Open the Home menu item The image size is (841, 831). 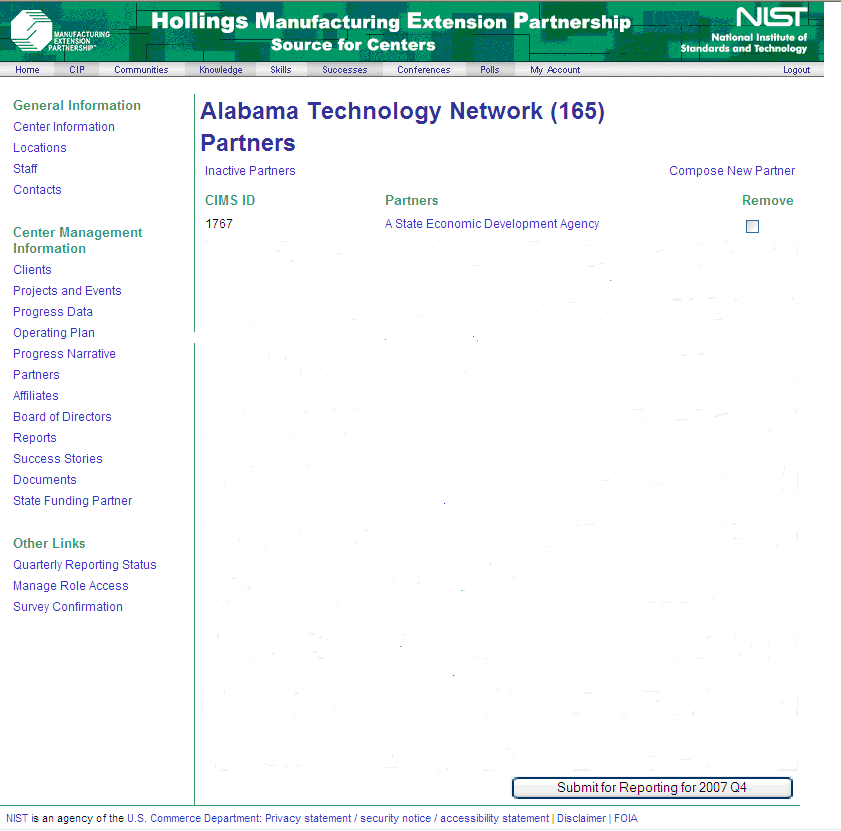click(x=27, y=70)
